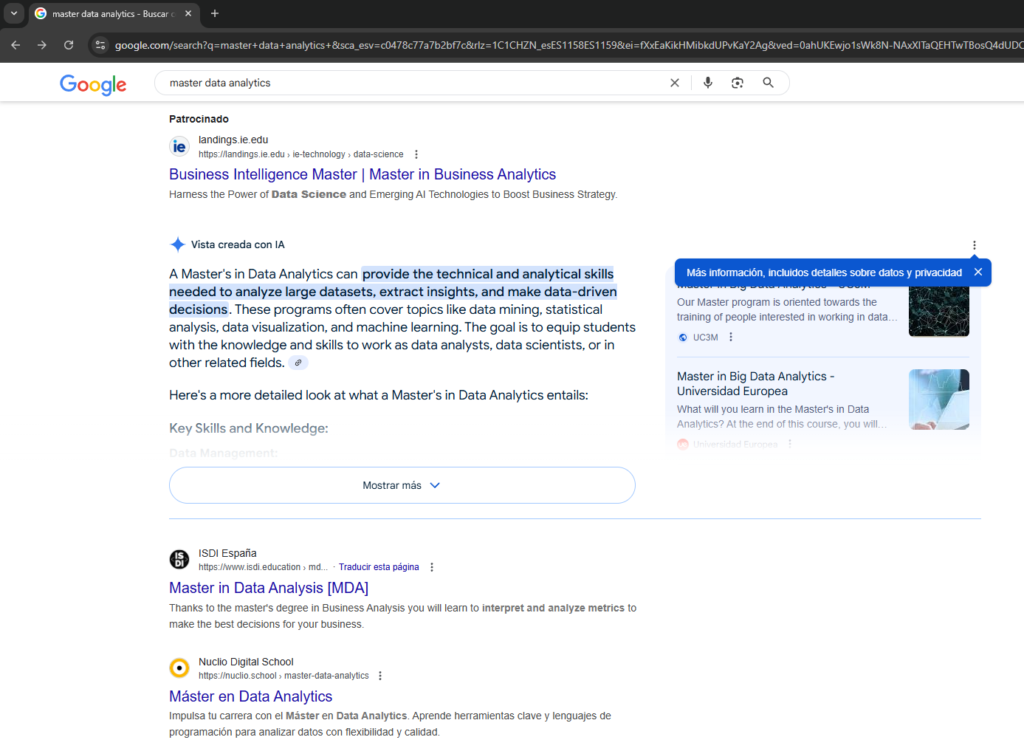
Task: Click Universidad Europea card thumbnail
Action: click(x=938, y=400)
